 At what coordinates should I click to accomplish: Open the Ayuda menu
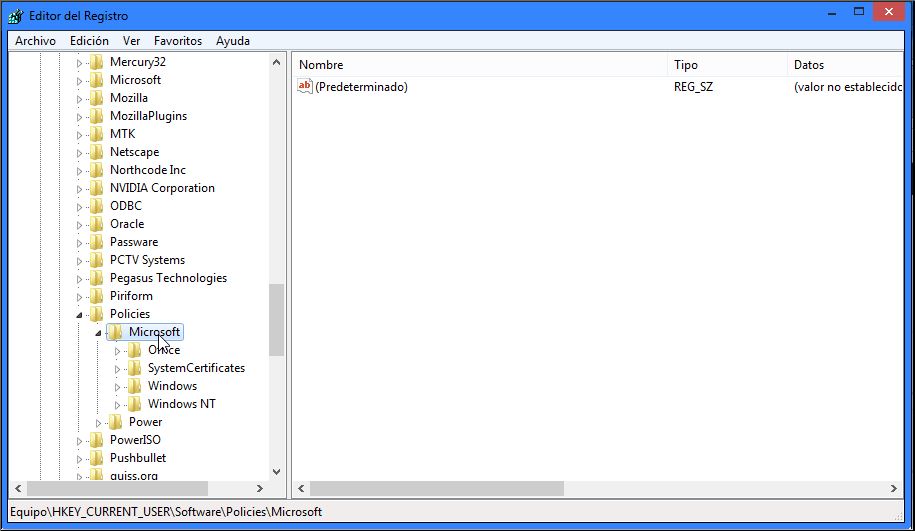(x=233, y=41)
